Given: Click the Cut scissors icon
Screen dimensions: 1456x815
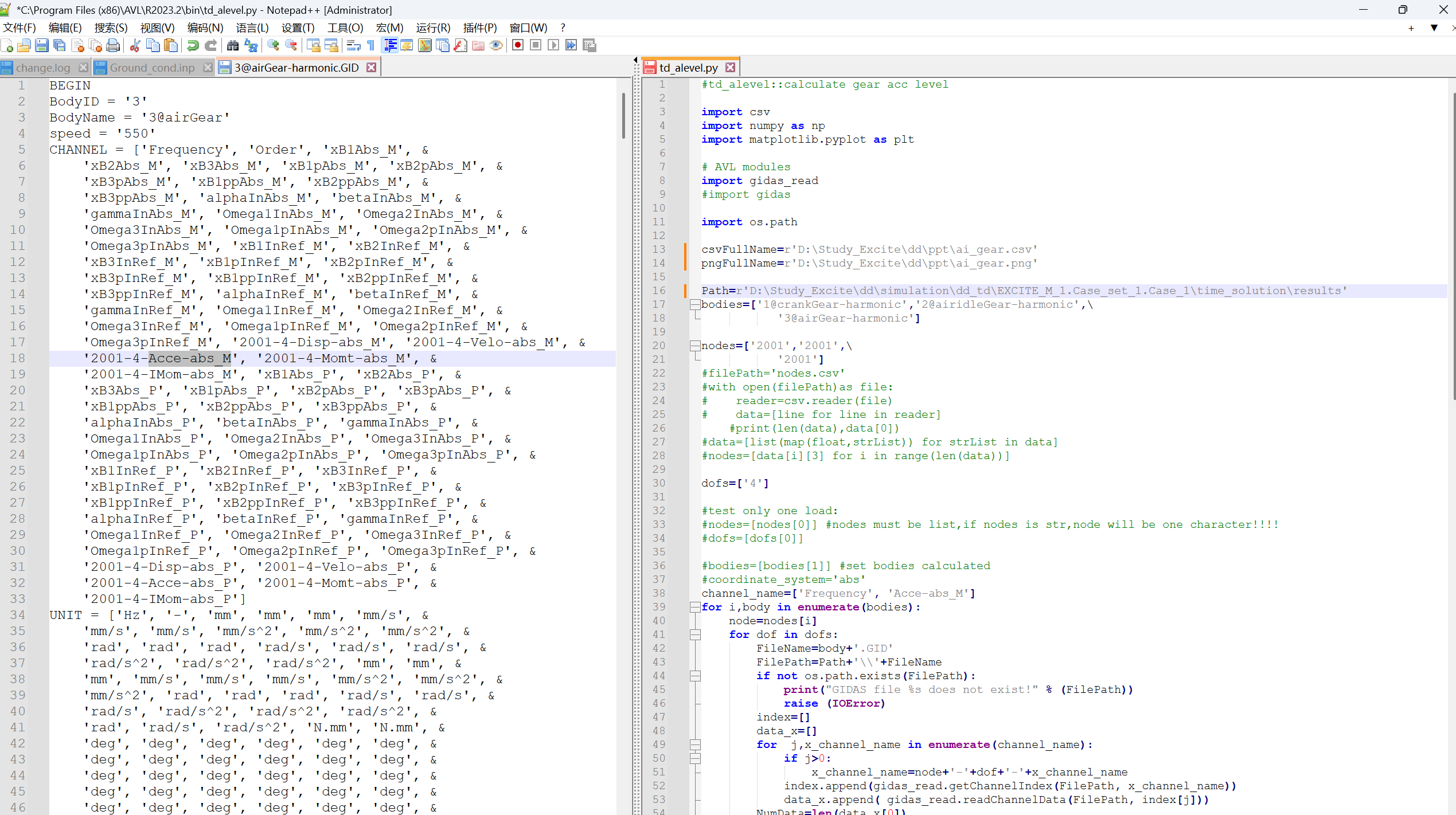Looking at the screenshot, I should (x=135, y=45).
